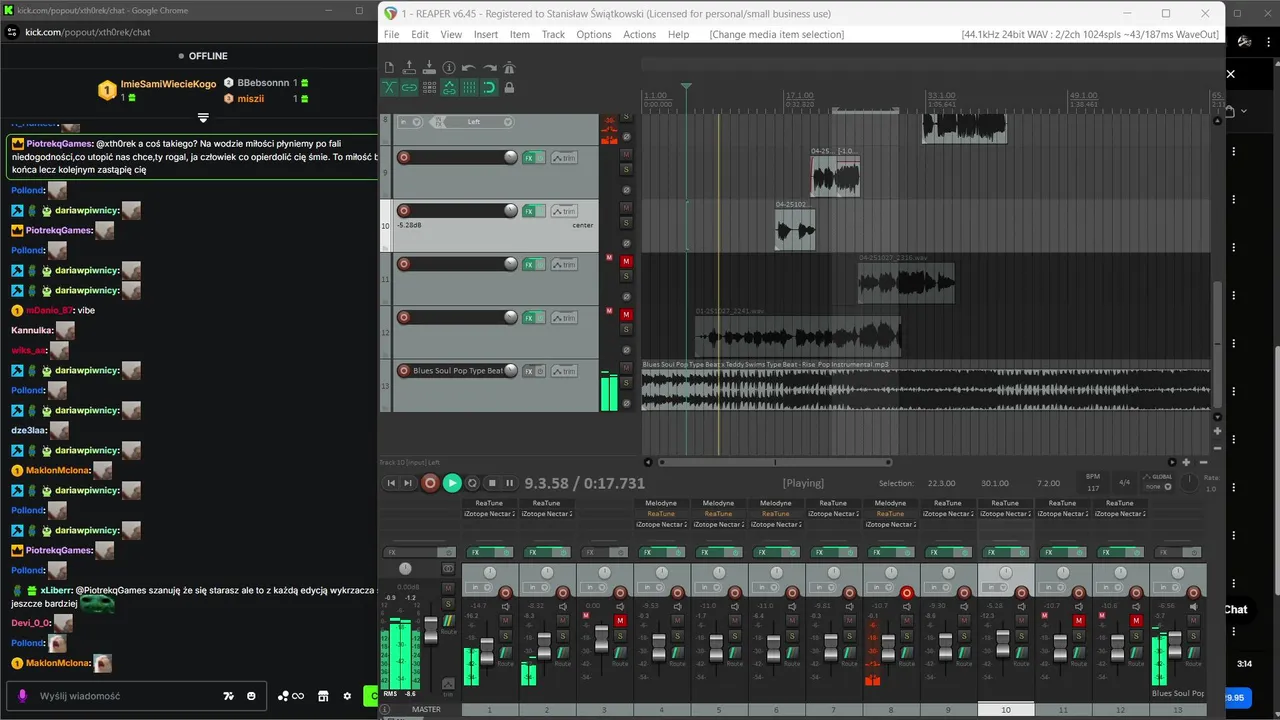Open the shop icon in Kick chat
Viewport: 1280px width, 720px height.
coord(323,696)
